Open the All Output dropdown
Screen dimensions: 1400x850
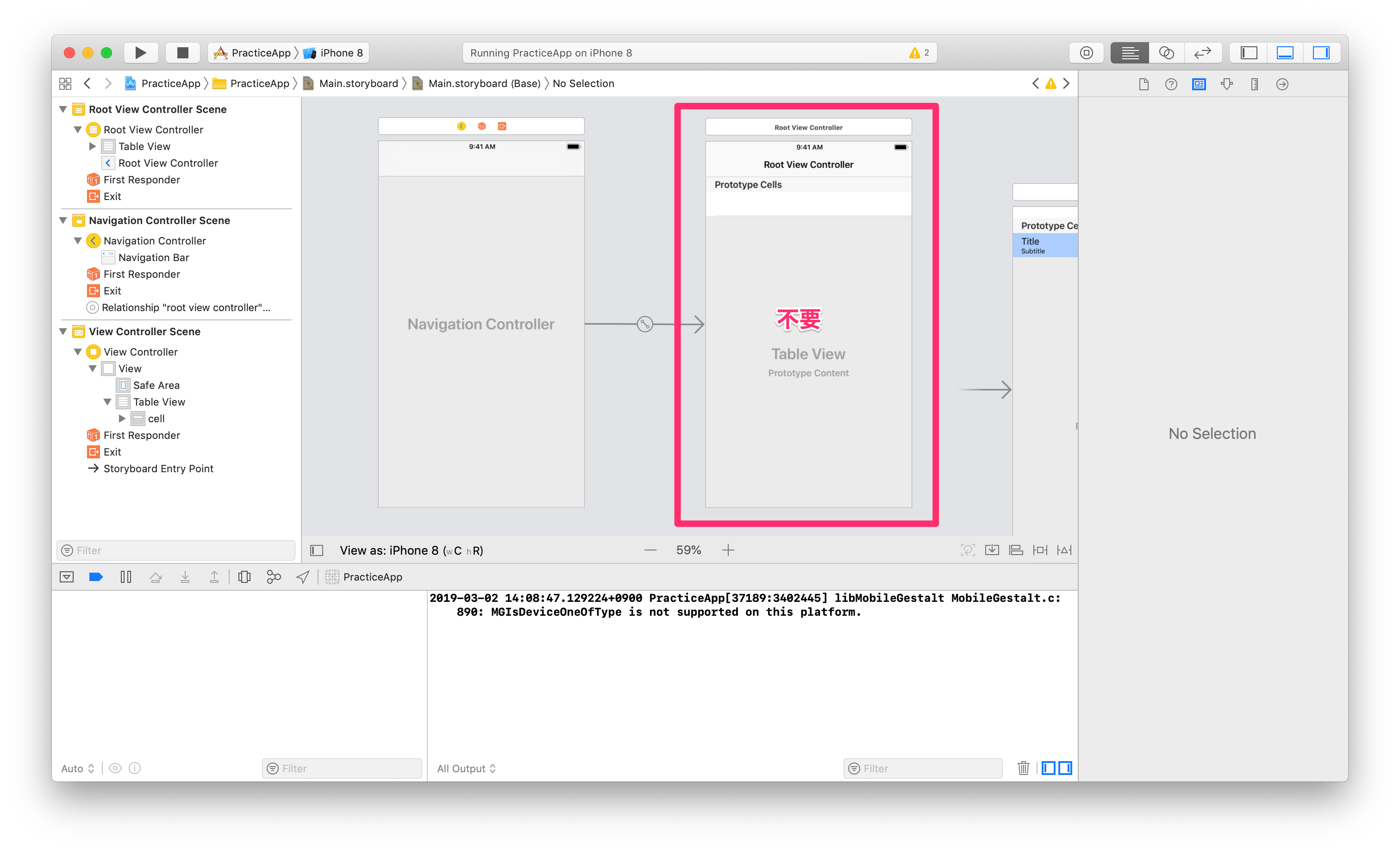(x=466, y=768)
